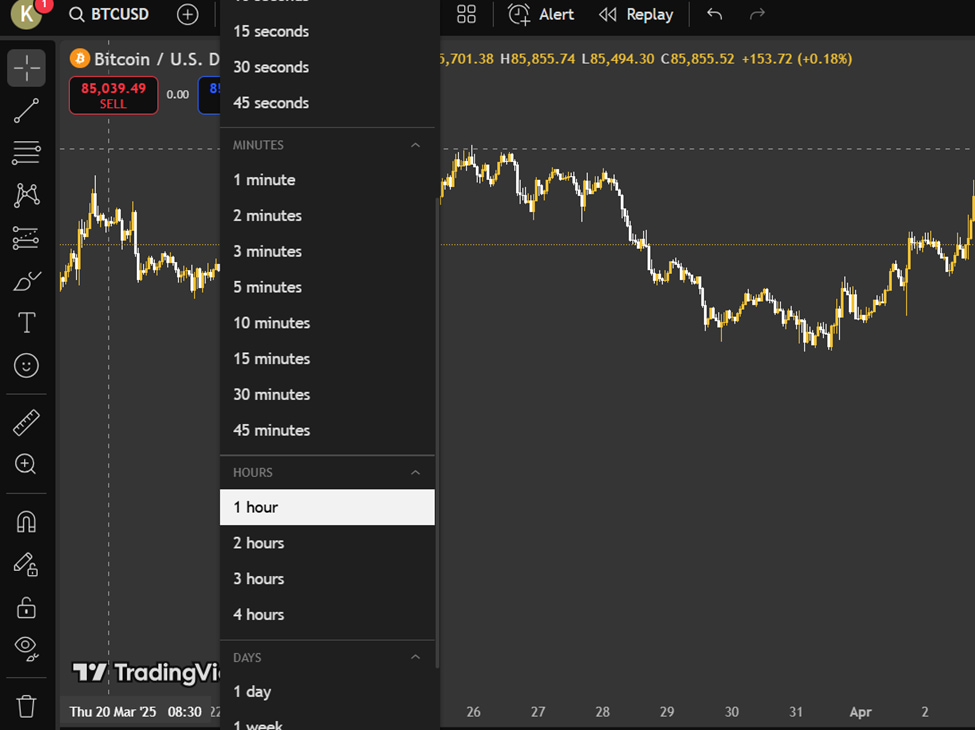Create an Alert
Image resolution: width=975 pixels, height=730 pixels.
pyautogui.click(x=541, y=14)
